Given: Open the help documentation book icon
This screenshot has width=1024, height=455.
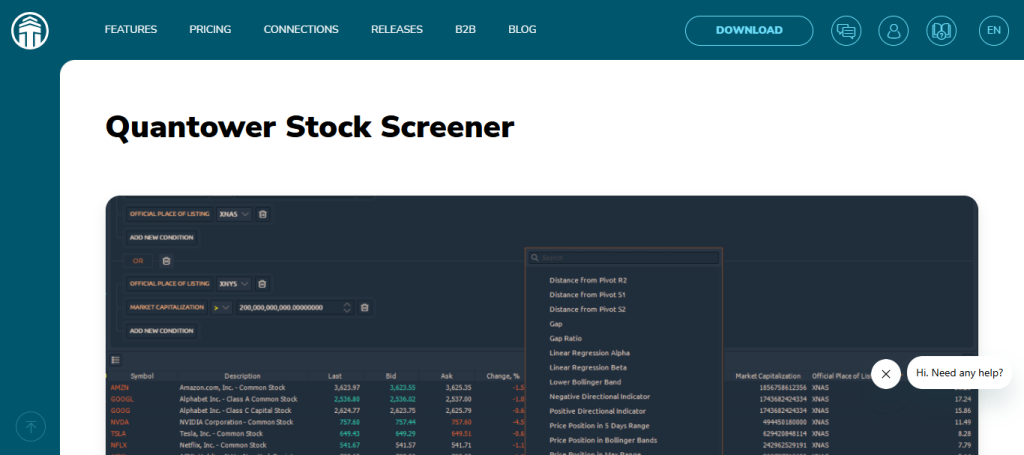Looking at the screenshot, I should [x=941, y=31].
